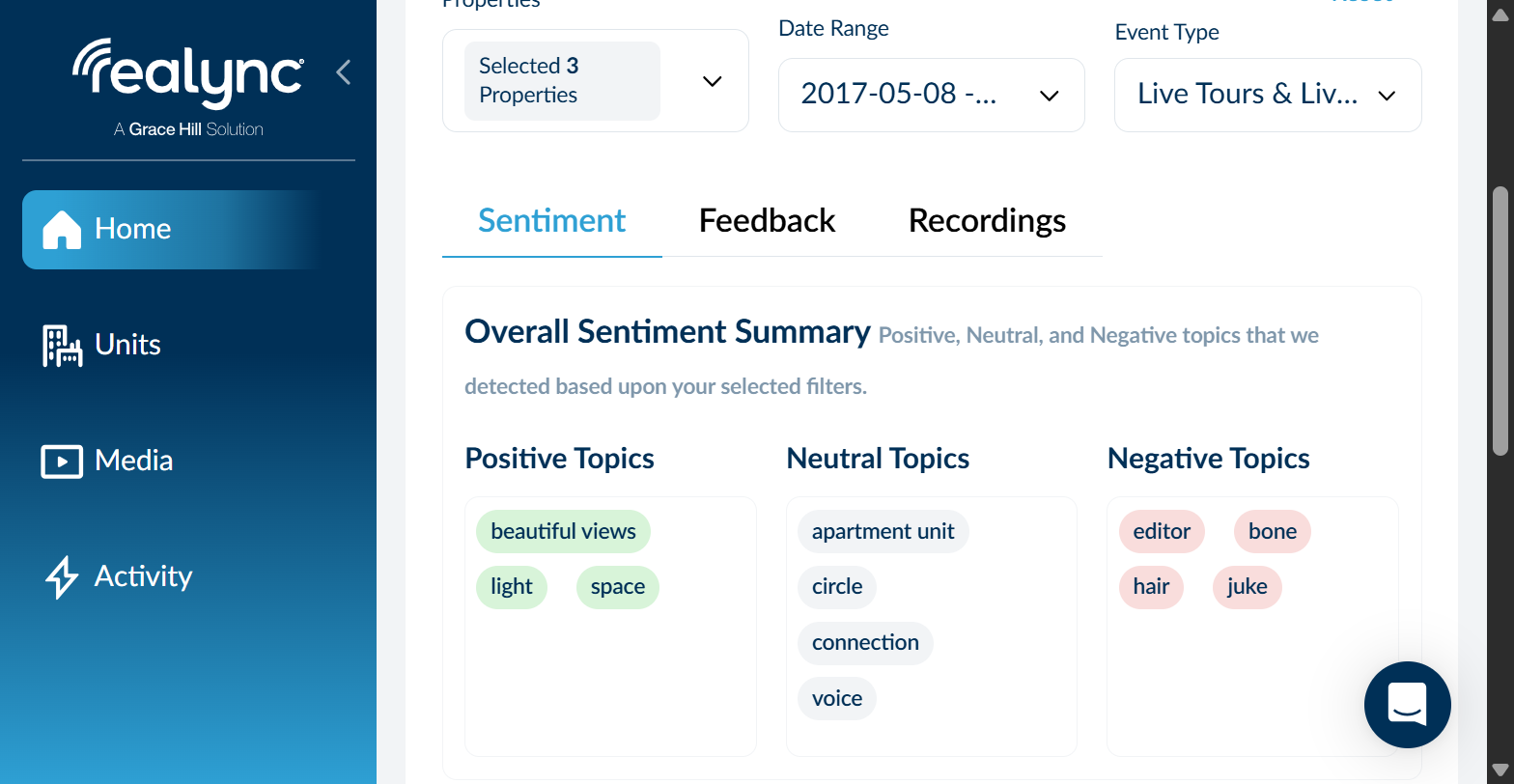
Task: Open Units via the building icon
Action: [x=62, y=346]
